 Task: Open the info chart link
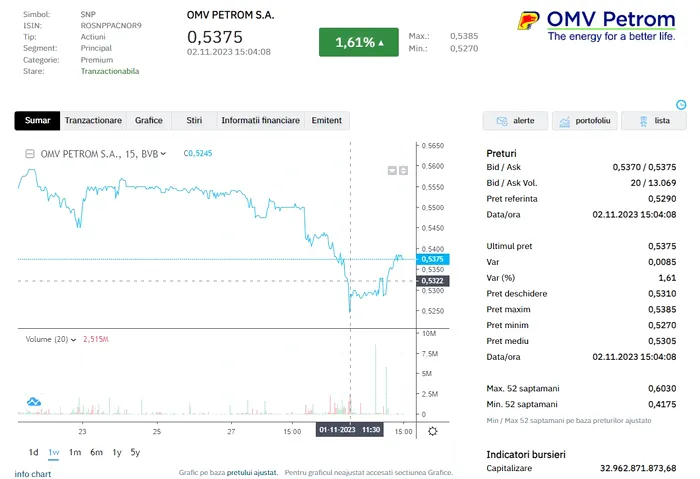point(33,474)
